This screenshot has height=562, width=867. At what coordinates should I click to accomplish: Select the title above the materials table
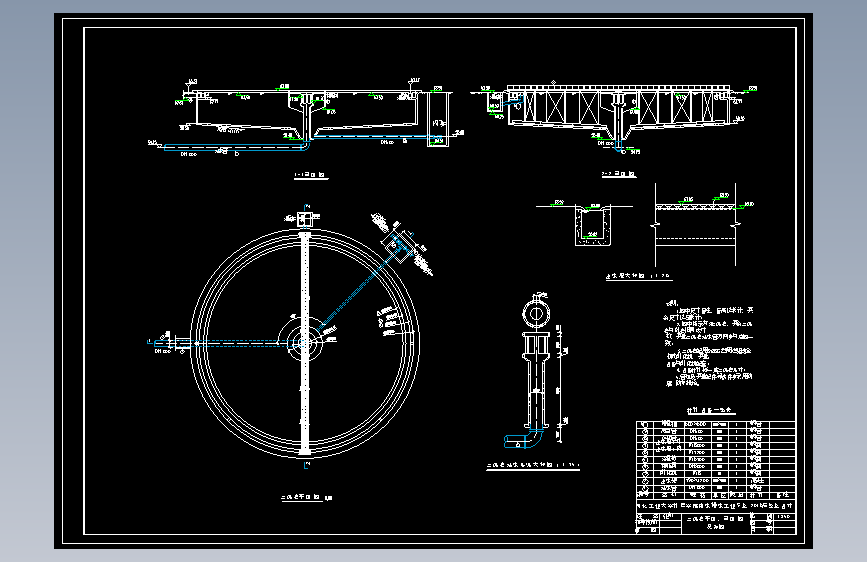click(x=711, y=411)
